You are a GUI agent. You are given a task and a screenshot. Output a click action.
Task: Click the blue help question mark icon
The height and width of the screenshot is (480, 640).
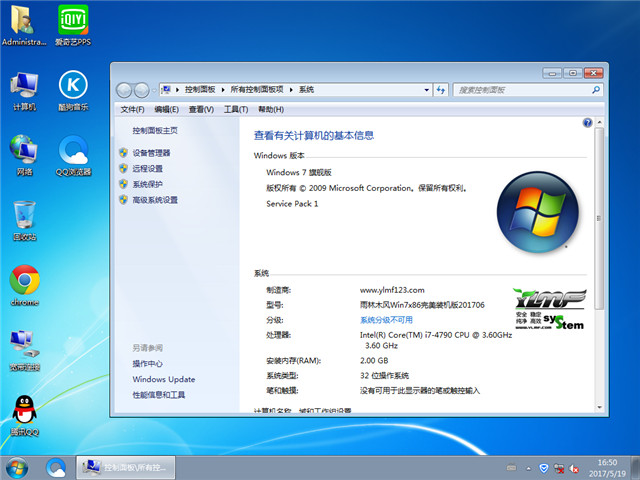click(x=588, y=123)
